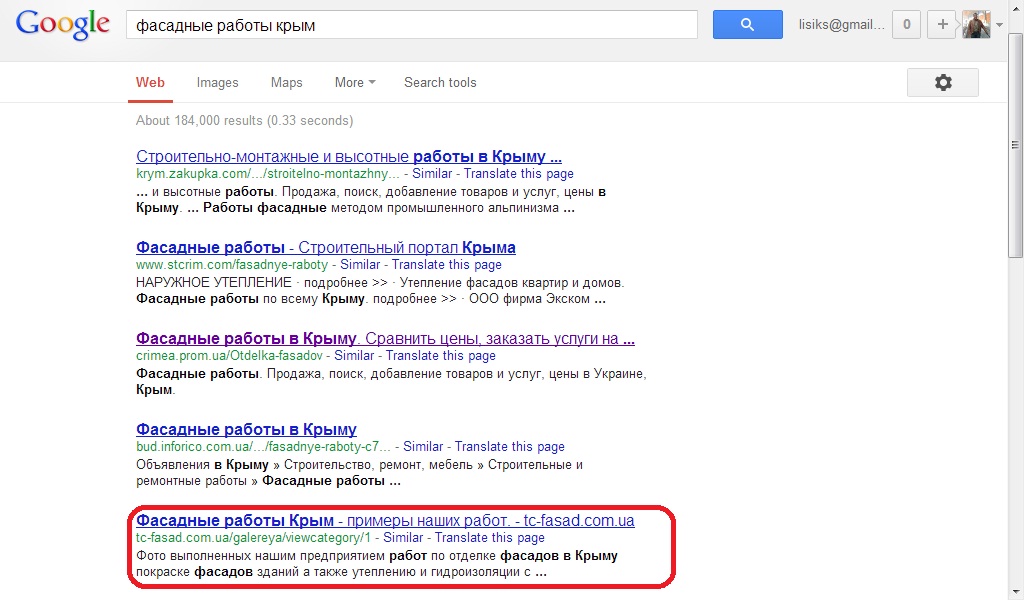Viewport: 1024px width, 600px height.
Task: Open the settings gear options
Action: click(942, 82)
